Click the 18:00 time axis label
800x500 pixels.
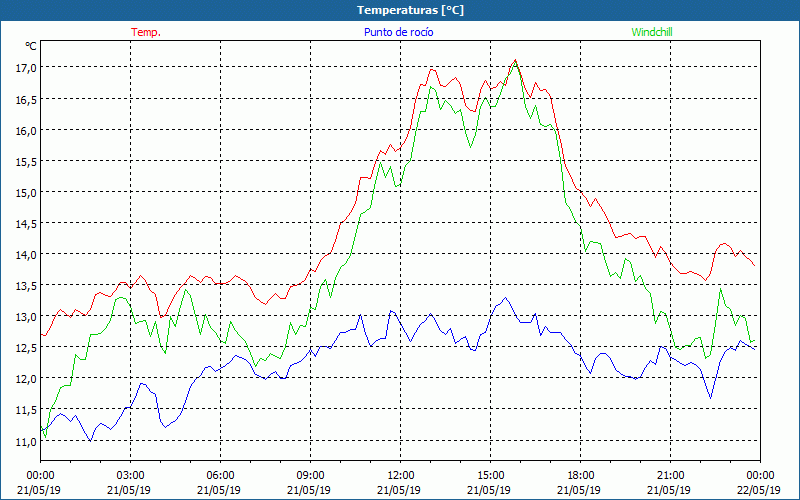click(581, 476)
